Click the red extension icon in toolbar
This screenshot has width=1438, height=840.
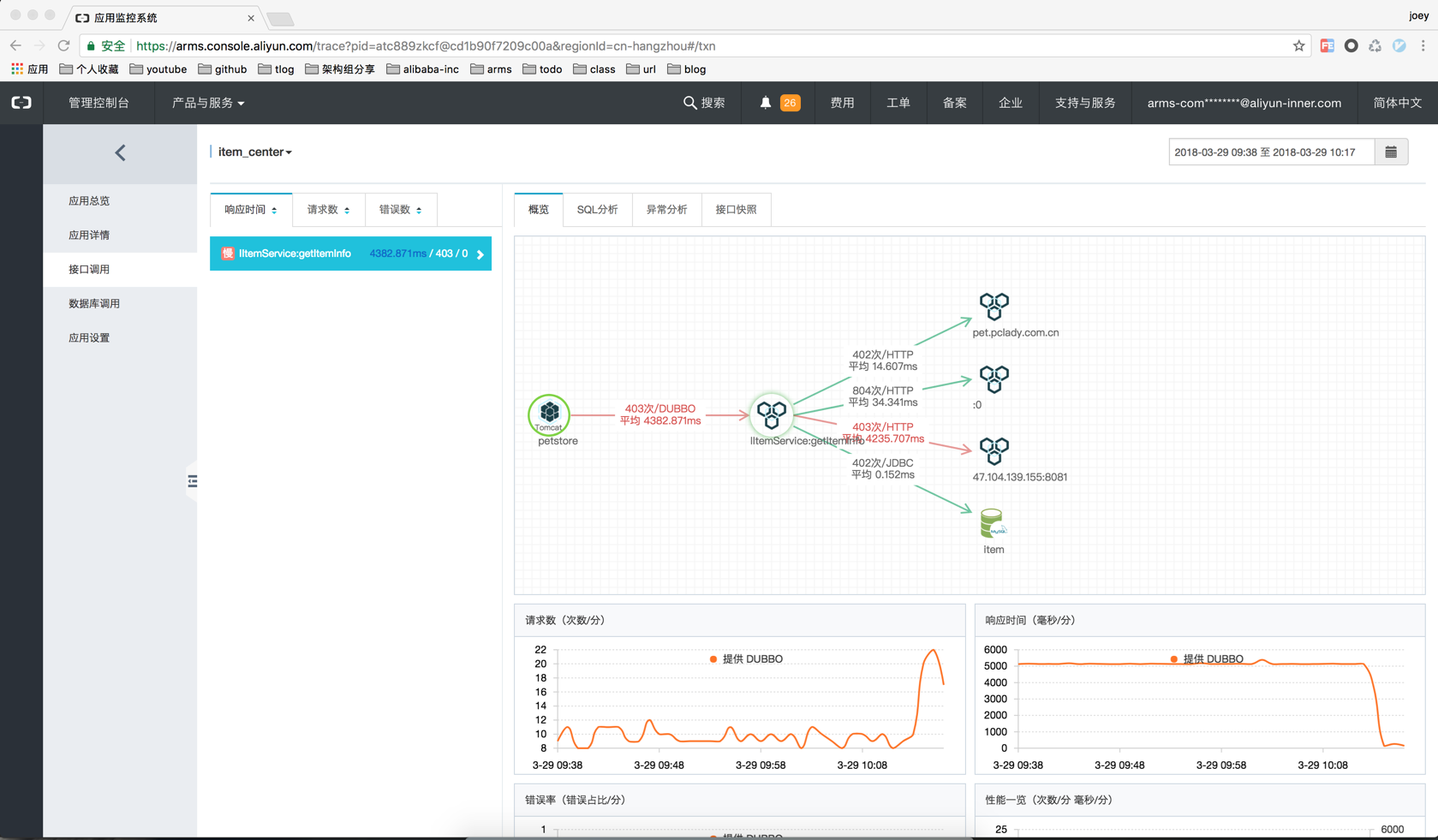coord(1327,45)
